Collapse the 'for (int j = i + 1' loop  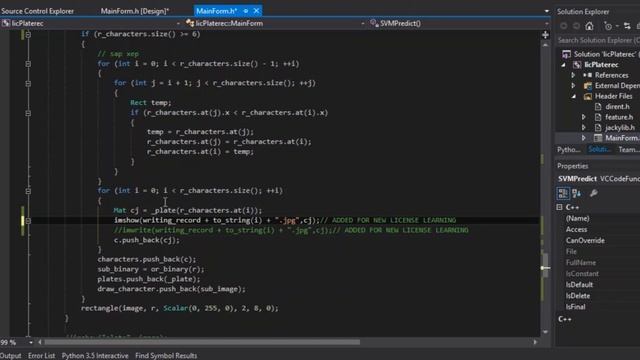[x=28, y=83]
